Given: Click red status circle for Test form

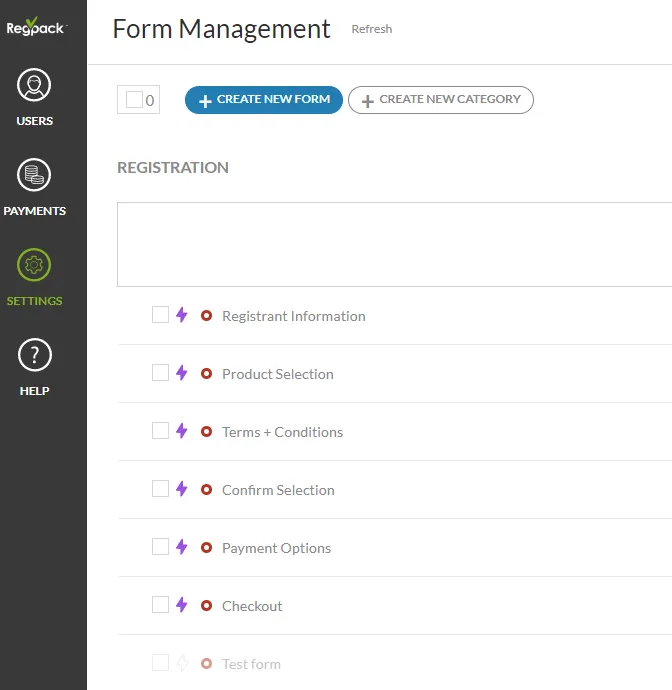Looking at the screenshot, I should [x=206, y=664].
